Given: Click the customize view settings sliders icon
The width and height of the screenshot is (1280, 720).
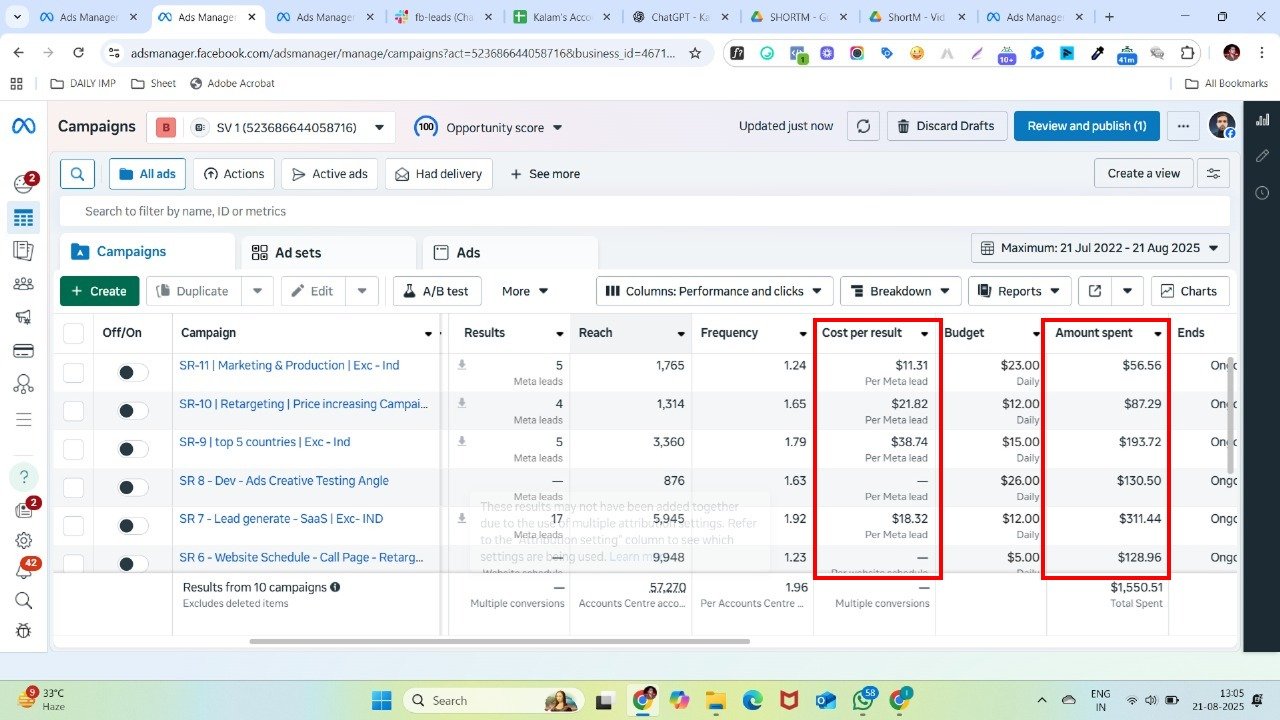Looking at the screenshot, I should [1213, 174].
